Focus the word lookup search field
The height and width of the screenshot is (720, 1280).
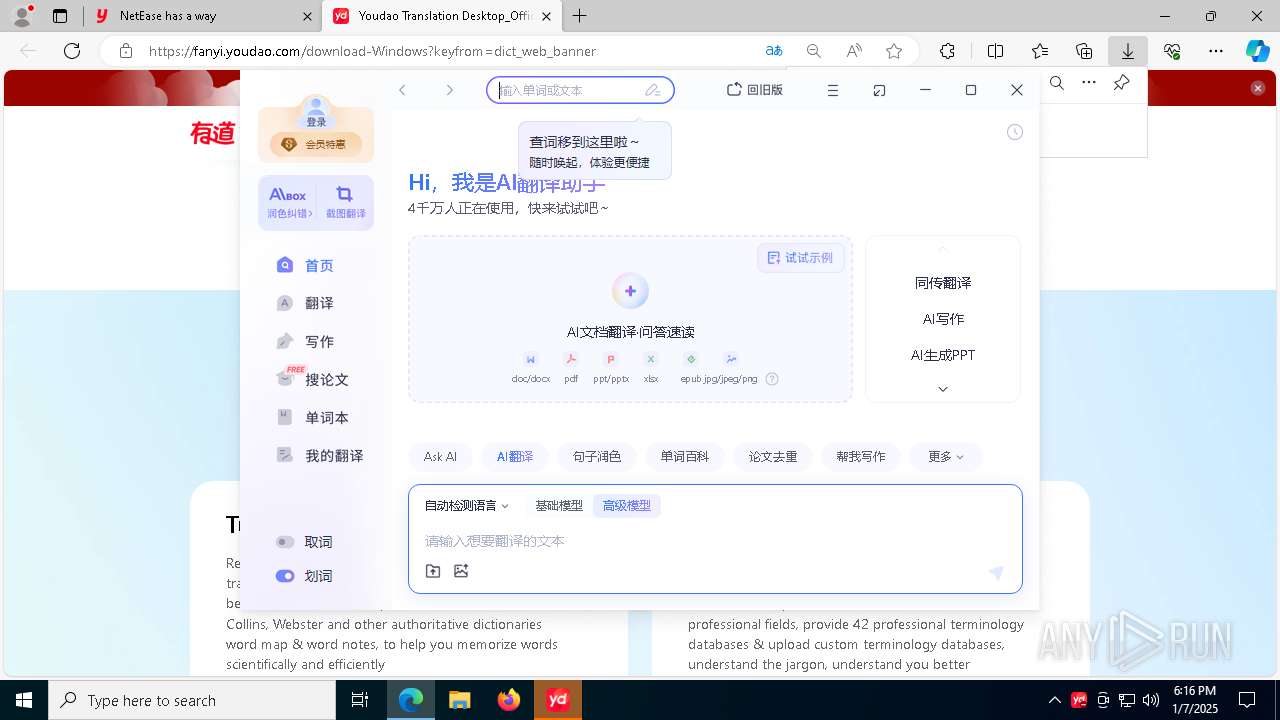(x=580, y=90)
